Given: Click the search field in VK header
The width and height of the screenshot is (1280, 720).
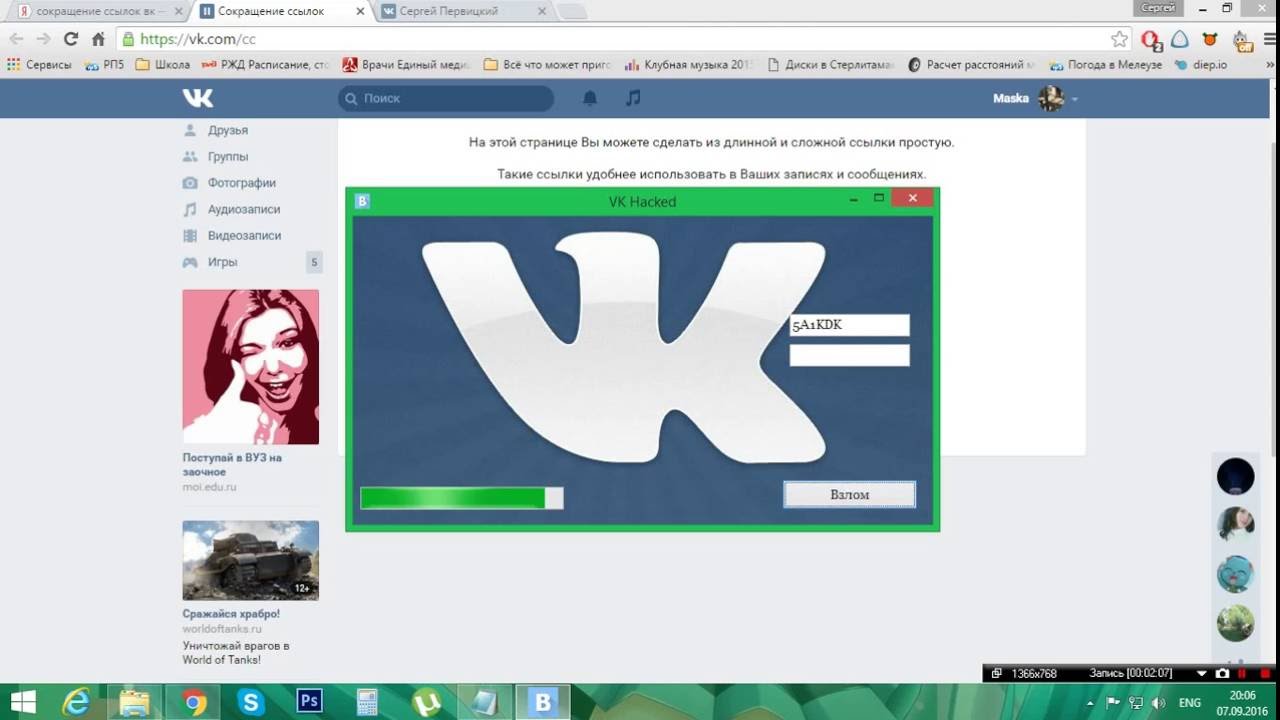Looking at the screenshot, I should pyautogui.click(x=446, y=98).
